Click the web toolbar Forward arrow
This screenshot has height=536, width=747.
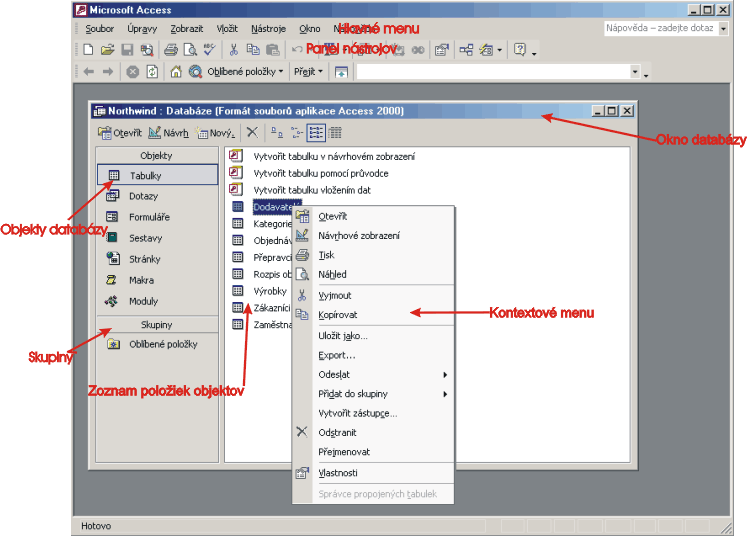tap(108, 72)
